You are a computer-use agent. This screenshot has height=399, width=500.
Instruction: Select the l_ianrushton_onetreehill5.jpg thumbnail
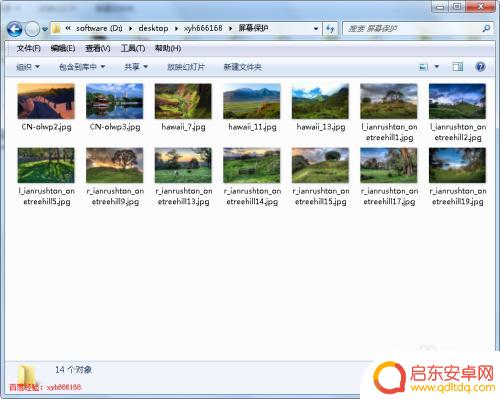tap(46, 165)
